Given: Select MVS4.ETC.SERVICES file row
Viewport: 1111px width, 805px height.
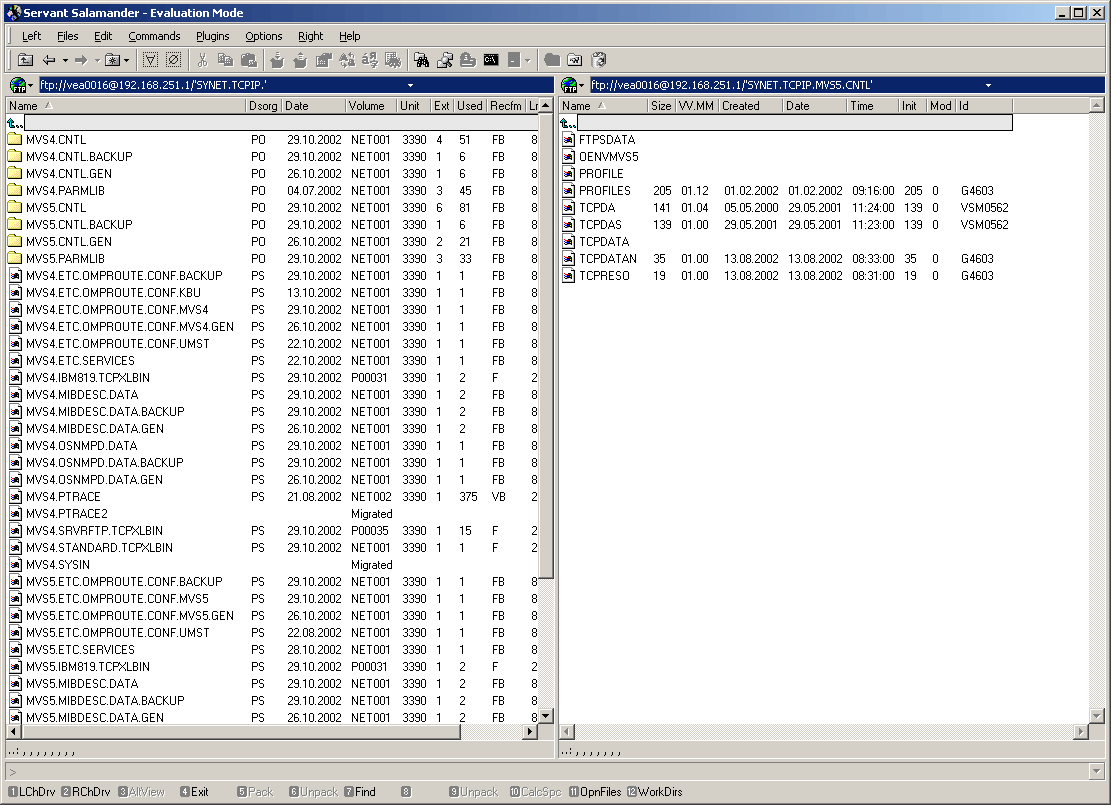Looking at the screenshot, I should [x=273, y=361].
